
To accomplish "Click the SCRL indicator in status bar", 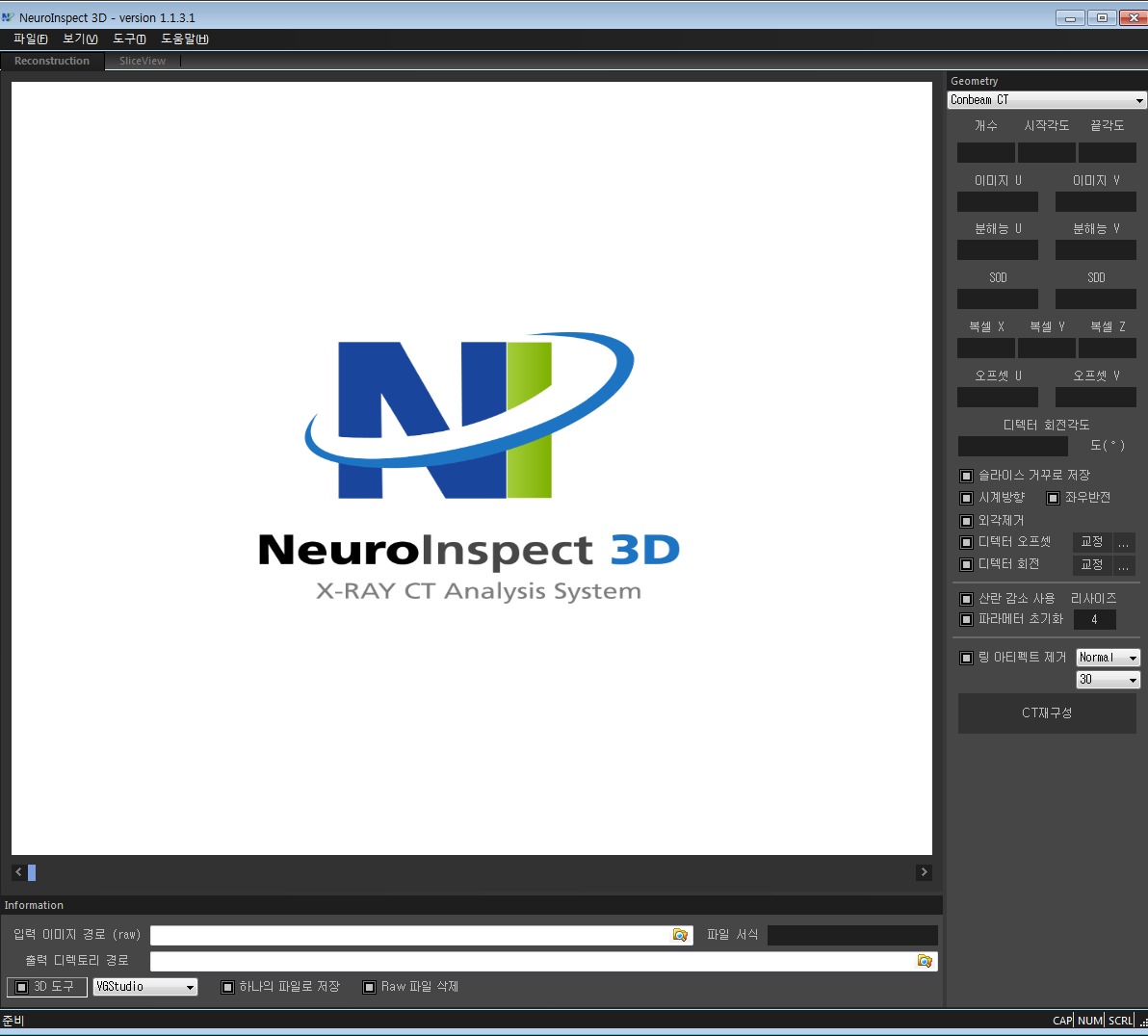I will pyautogui.click(x=1120, y=1021).
